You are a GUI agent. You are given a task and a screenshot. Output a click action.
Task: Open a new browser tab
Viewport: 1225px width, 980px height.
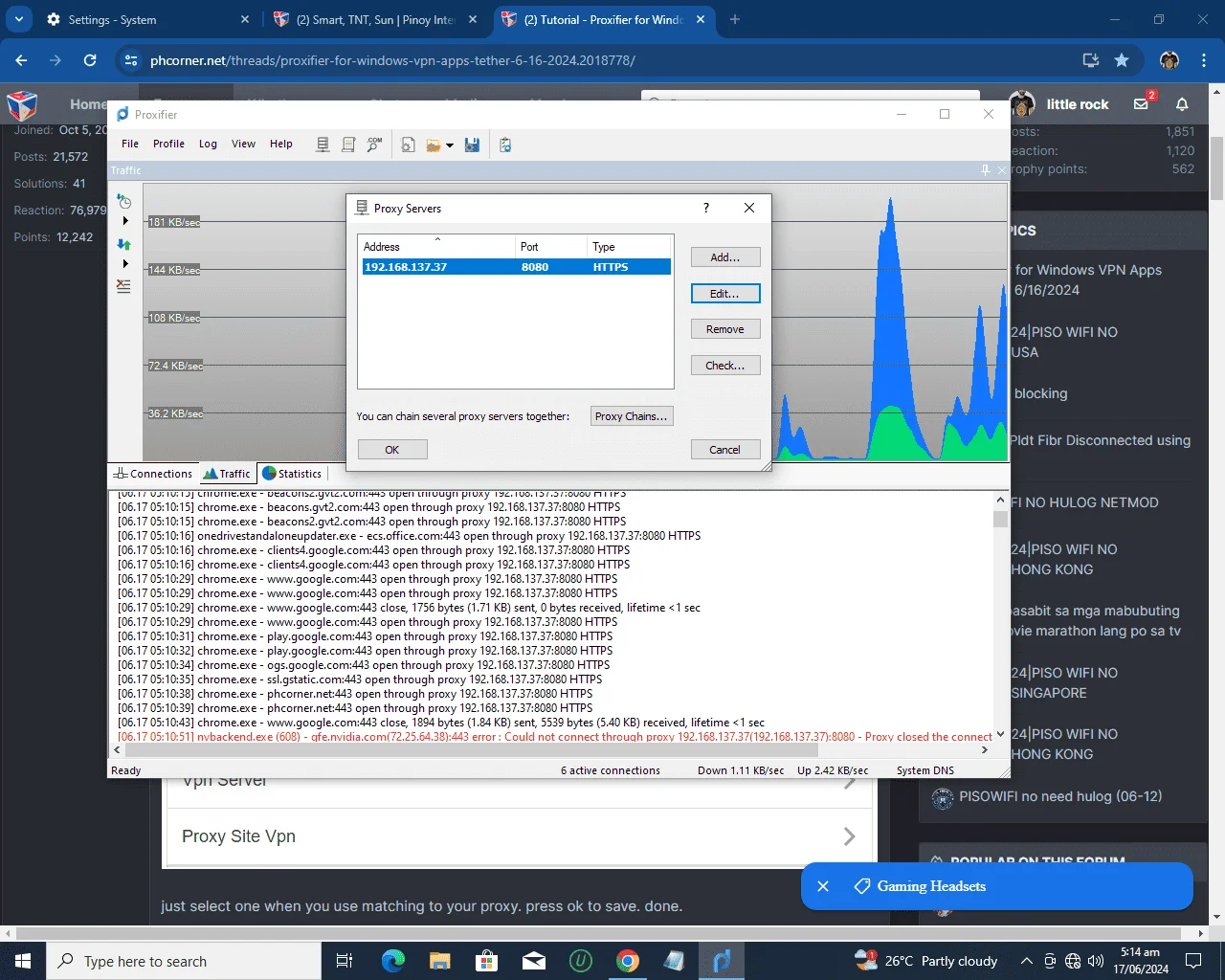[735, 19]
